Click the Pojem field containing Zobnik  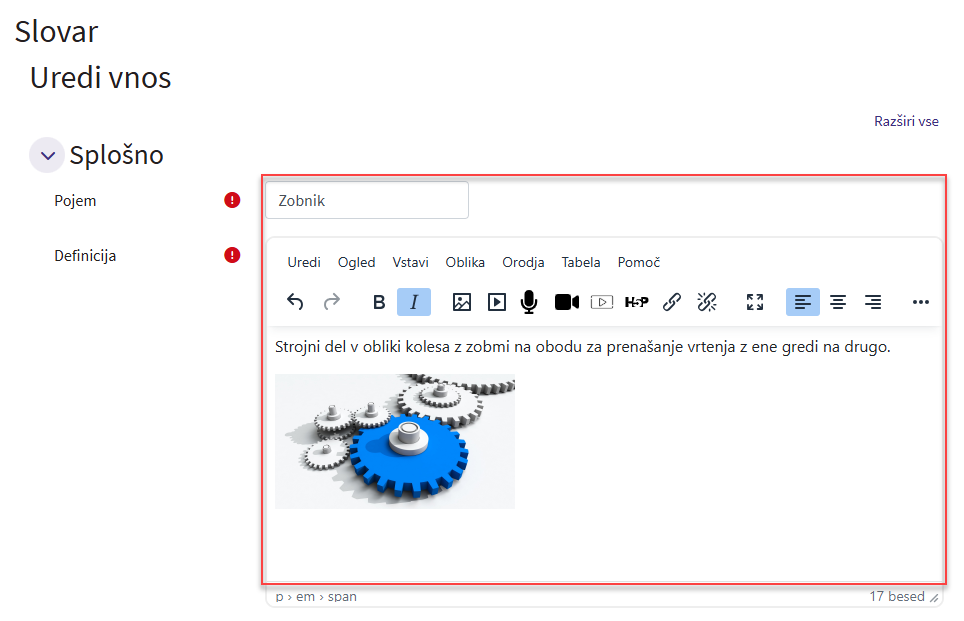point(367,200)
